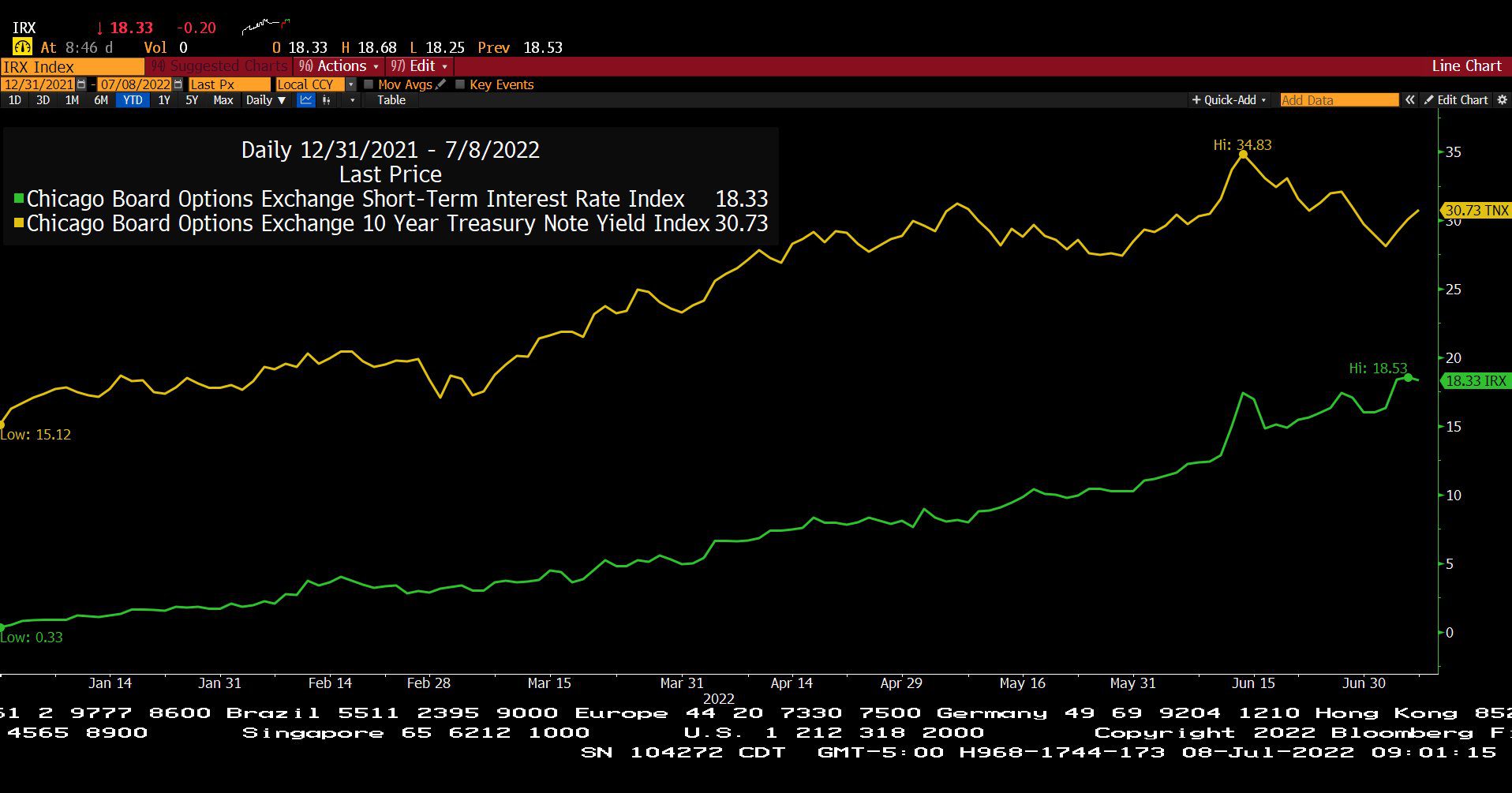Click the IRX ticker at top left

pos(24,28)
